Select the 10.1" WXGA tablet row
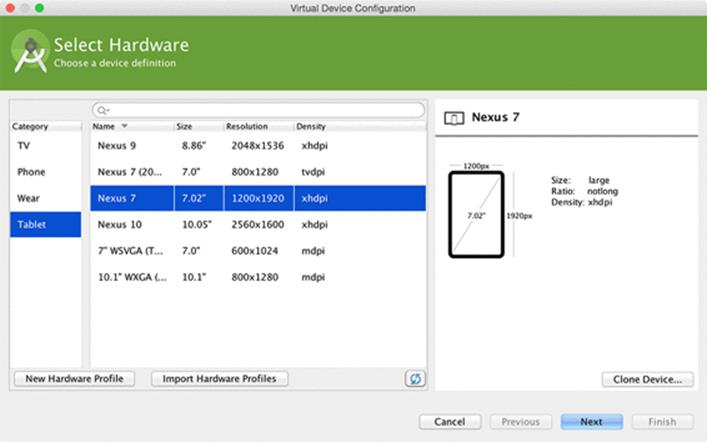Screen dimensions: 707x442 [258, 276]
